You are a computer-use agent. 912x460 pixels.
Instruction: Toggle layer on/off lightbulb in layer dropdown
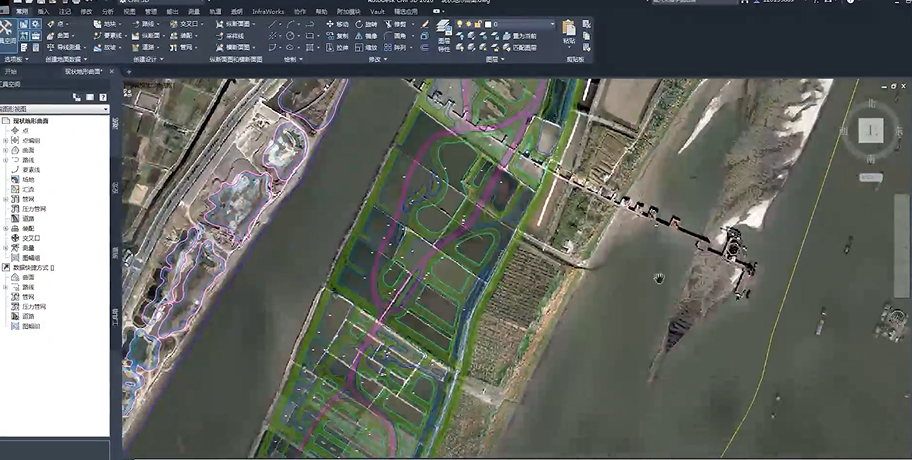click(459, 24)
